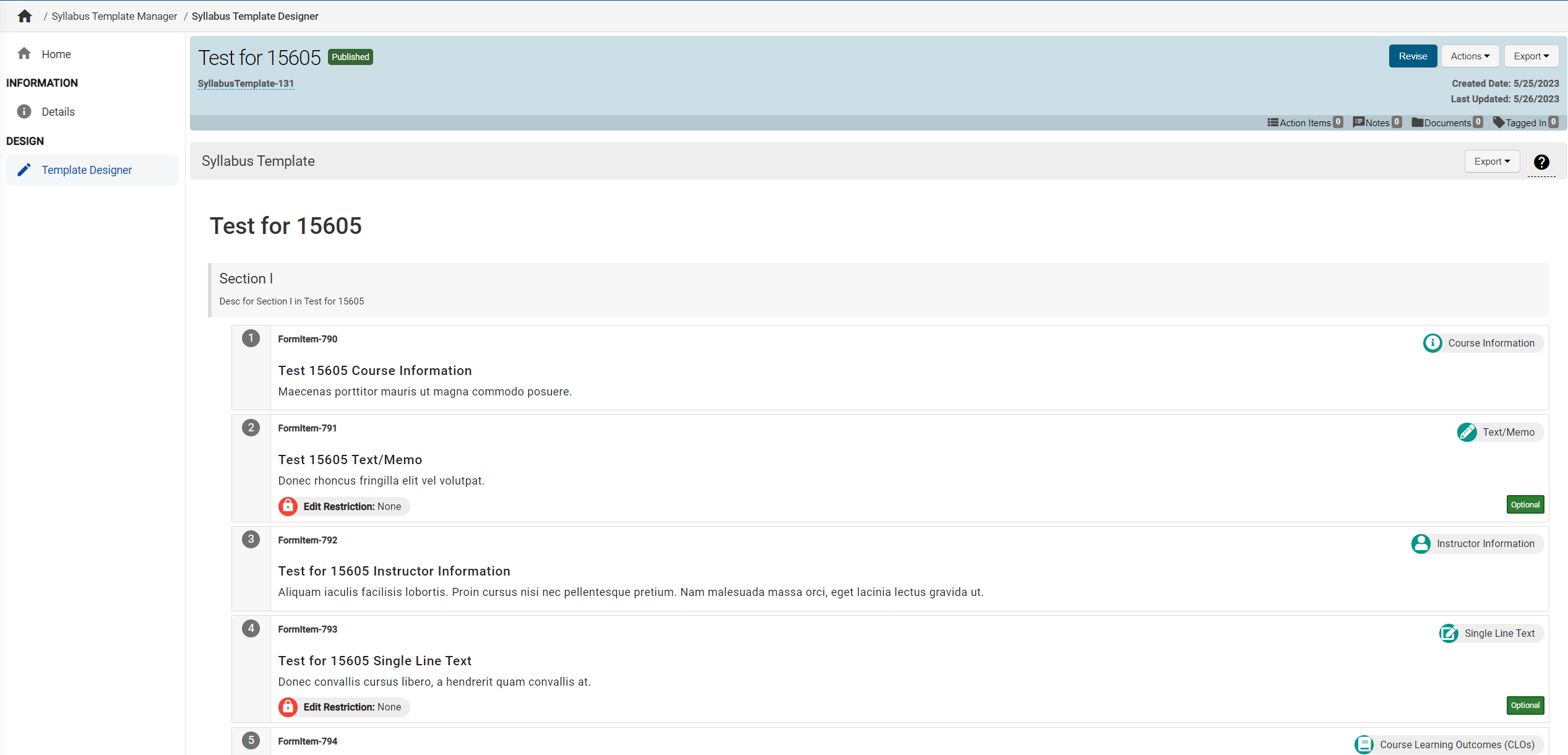Click red lock icon on FormItem-793
This screenshot has height=755, width=1568.
288,707
